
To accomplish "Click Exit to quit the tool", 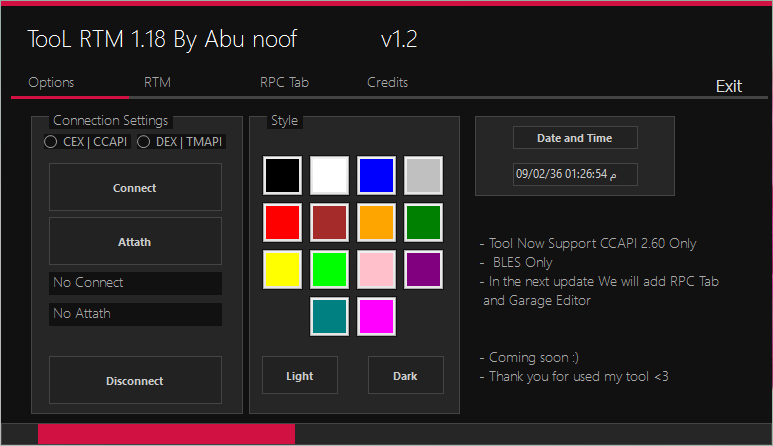I will [x=728, y=86].
